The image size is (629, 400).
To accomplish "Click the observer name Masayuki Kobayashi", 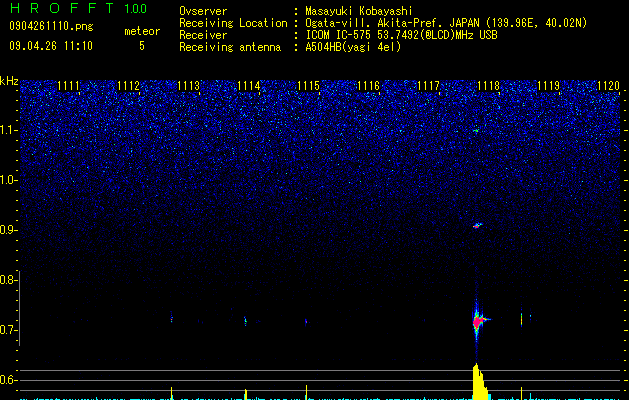I will click(359, 11).
